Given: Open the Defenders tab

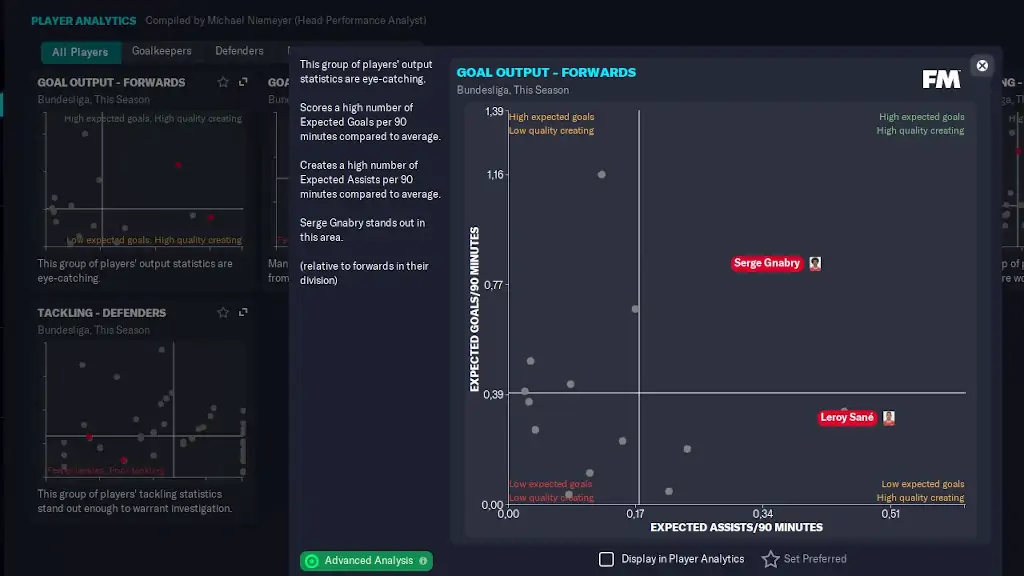Looking at the screenshot, I should 239,51.
